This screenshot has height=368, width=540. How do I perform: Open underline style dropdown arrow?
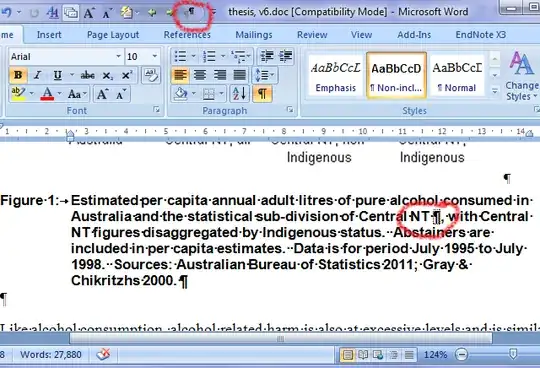[72, 75]
